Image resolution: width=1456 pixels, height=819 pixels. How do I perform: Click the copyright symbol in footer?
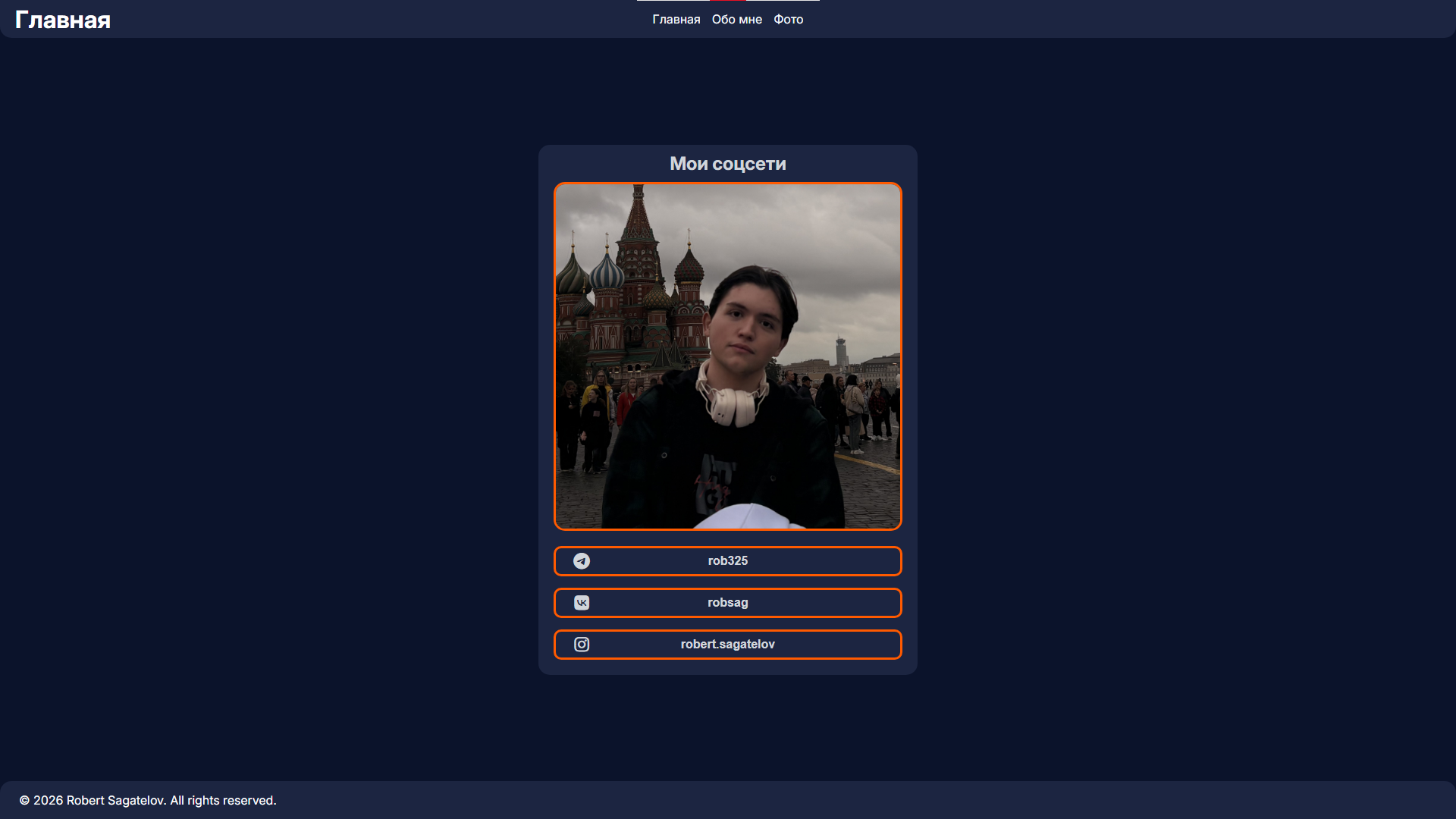(24, 801)
